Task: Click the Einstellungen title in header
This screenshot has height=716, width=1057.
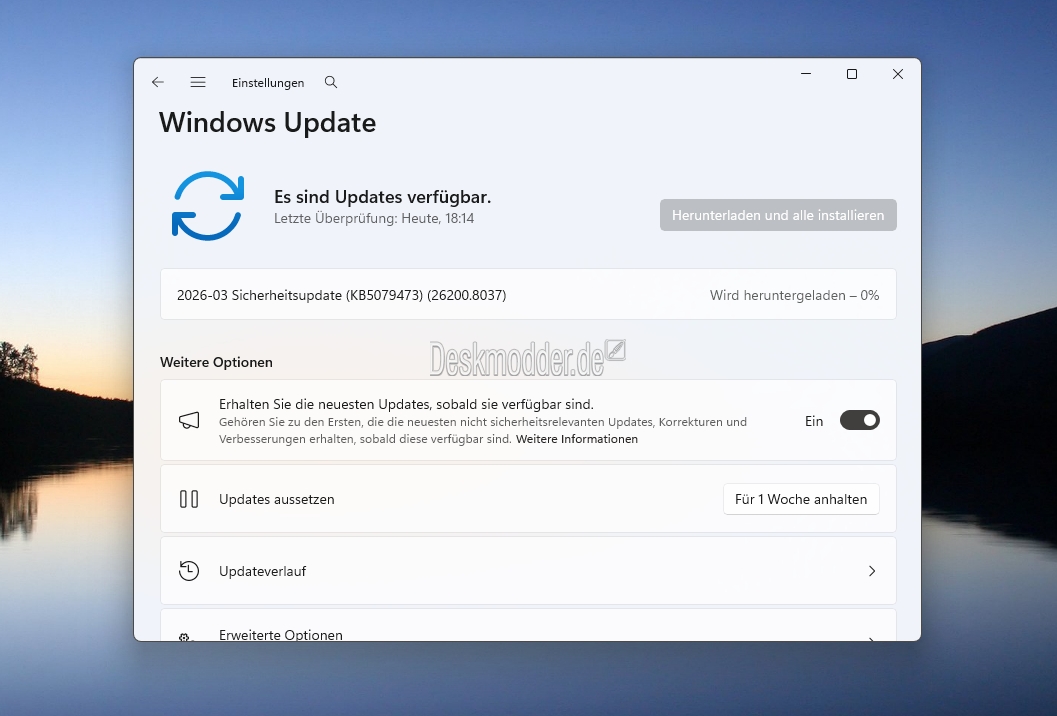Action: pyautogui.click(x=268, y=83)
